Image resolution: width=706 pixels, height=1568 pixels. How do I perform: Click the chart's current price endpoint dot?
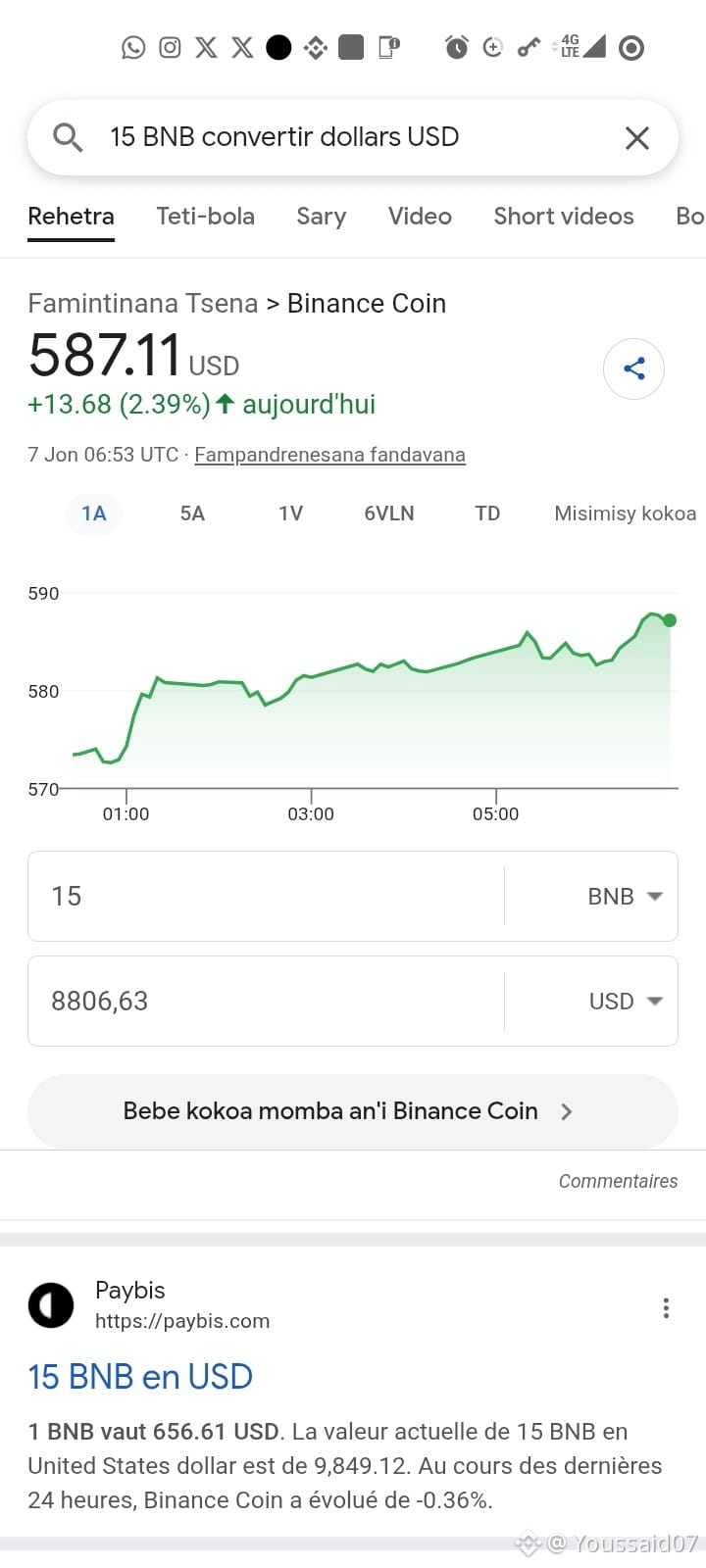670,620
